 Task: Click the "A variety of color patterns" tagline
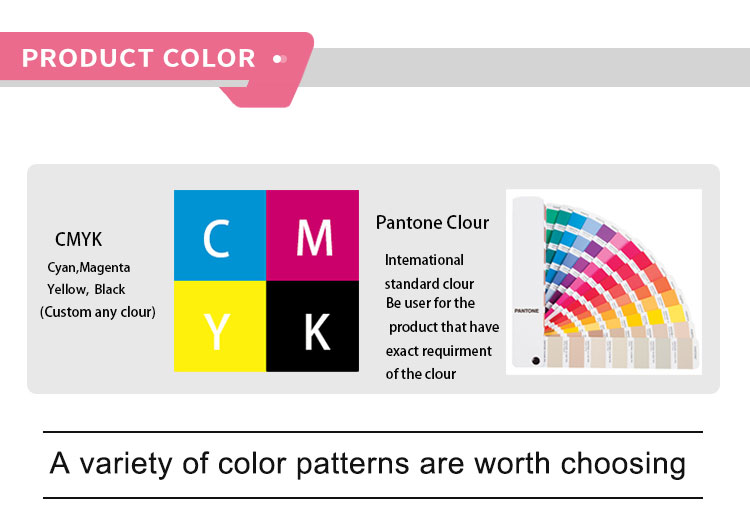coord(368,464)
